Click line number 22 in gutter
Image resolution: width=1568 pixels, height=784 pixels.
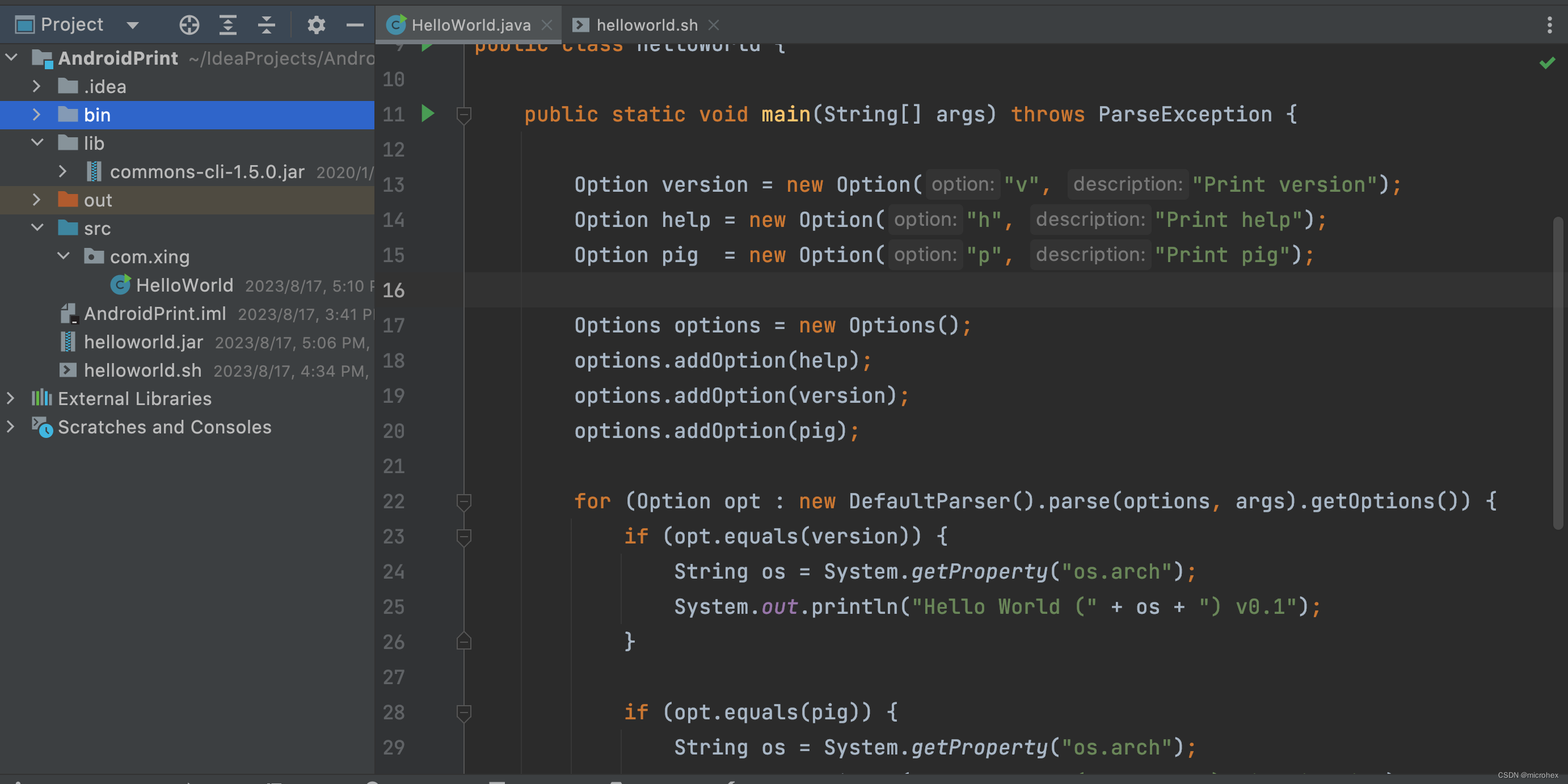click(x=393, y=501)
